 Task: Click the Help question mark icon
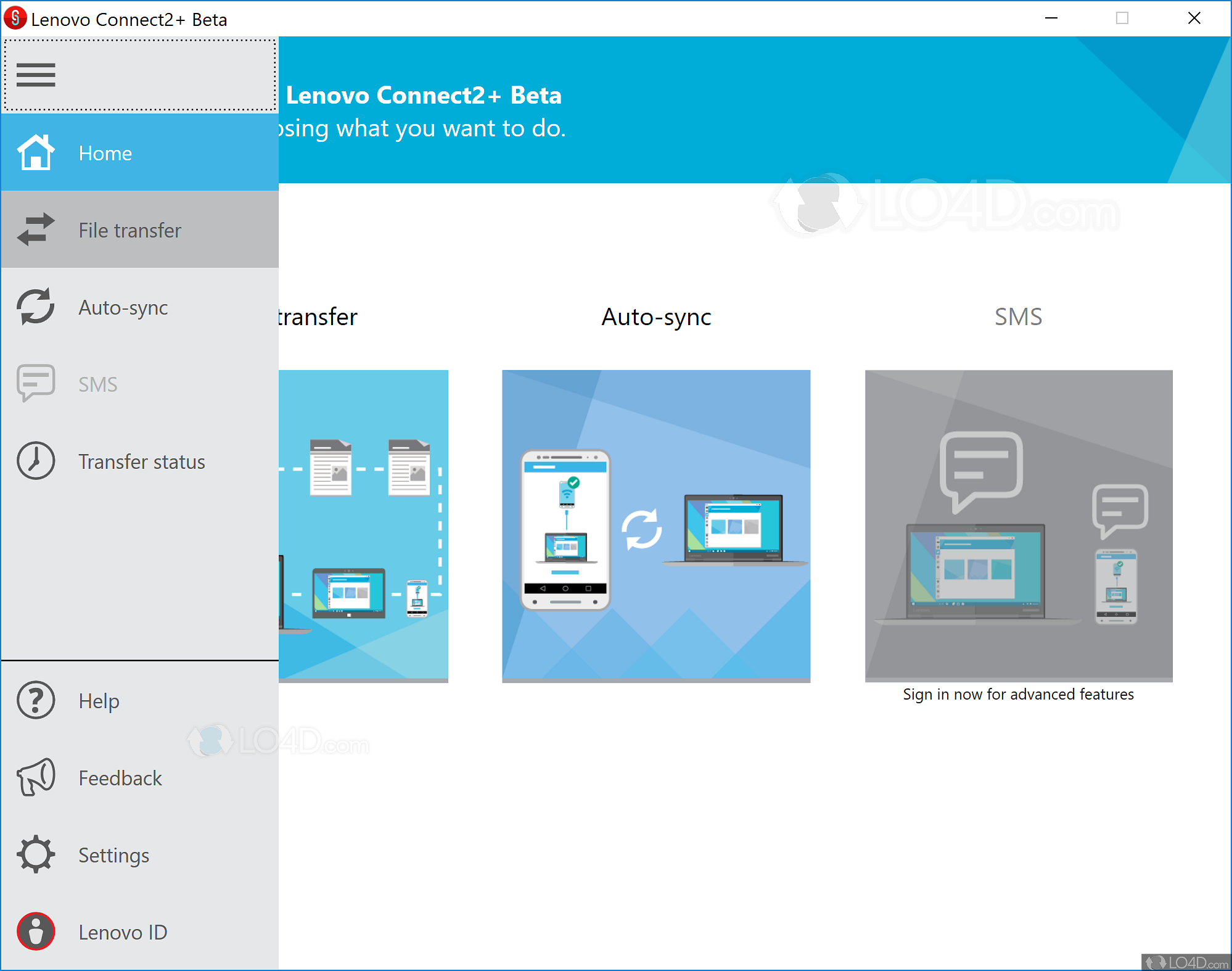pyautogui.click(x=36, y=700)
